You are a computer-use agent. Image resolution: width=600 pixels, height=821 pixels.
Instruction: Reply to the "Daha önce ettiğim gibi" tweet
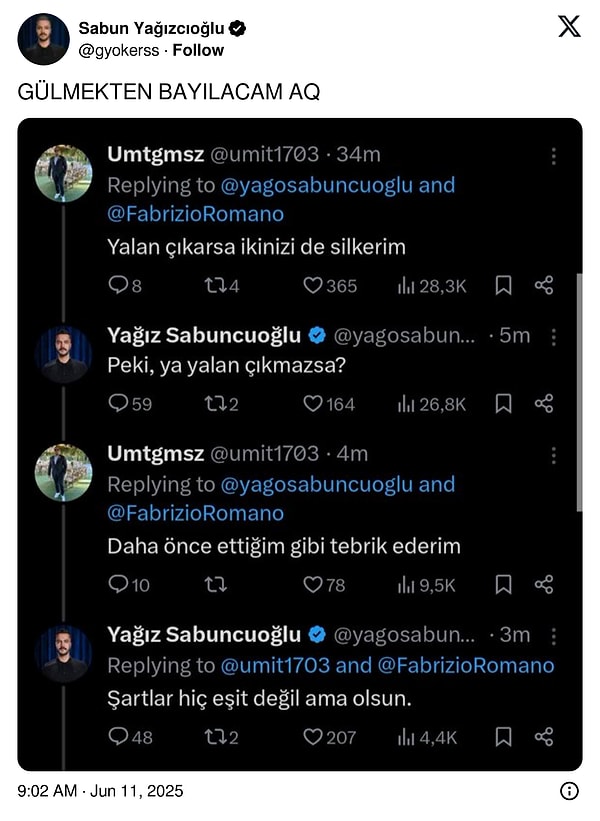pos(118,584)
